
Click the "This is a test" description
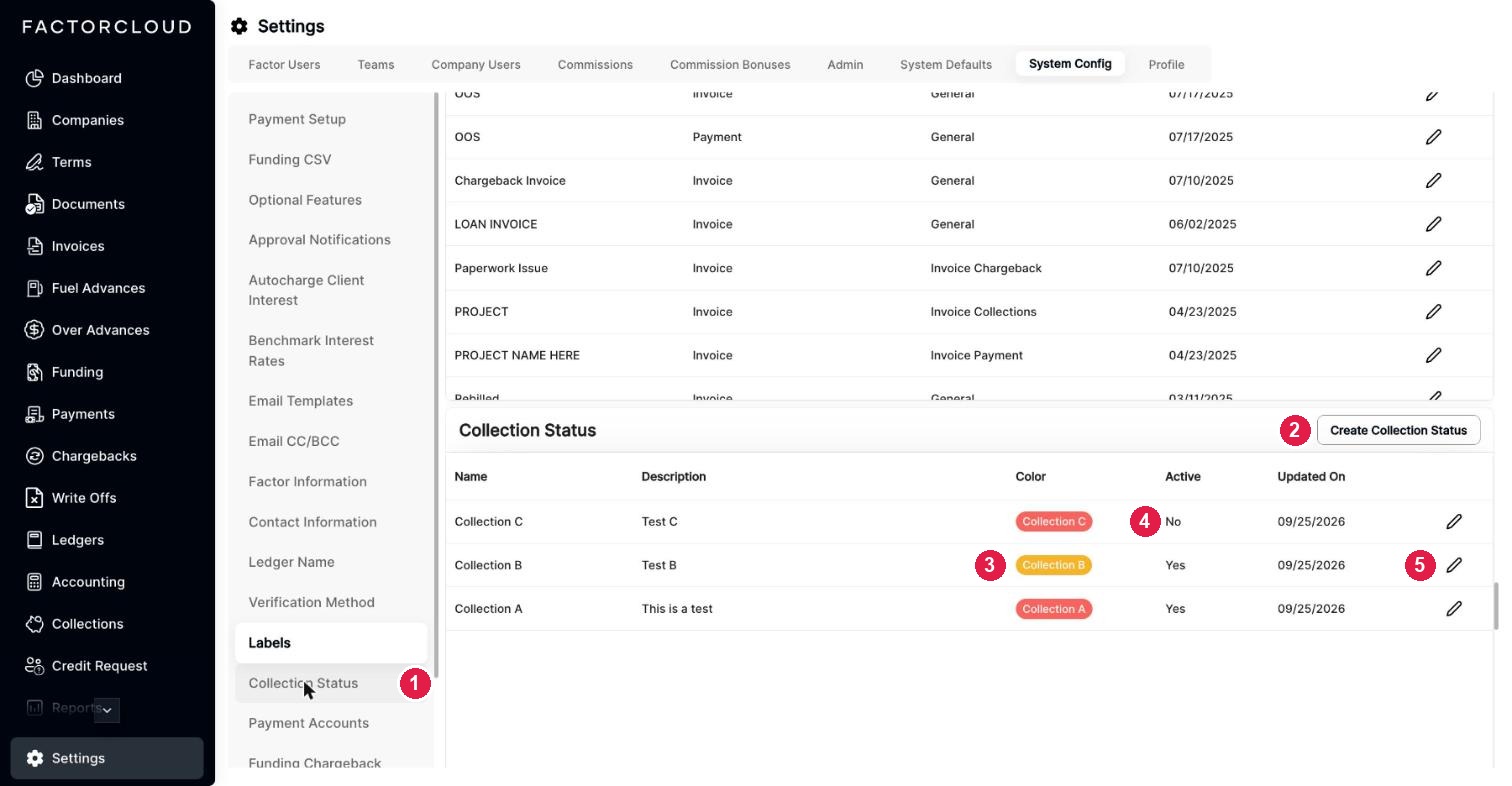pos(677,609)
